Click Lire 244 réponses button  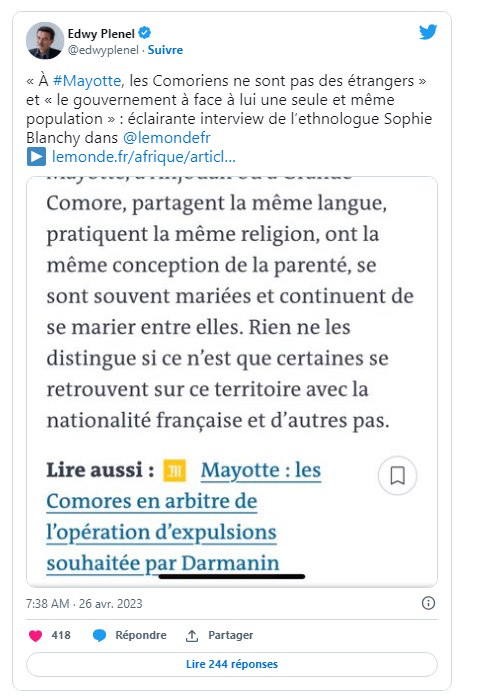click(232, 664)
